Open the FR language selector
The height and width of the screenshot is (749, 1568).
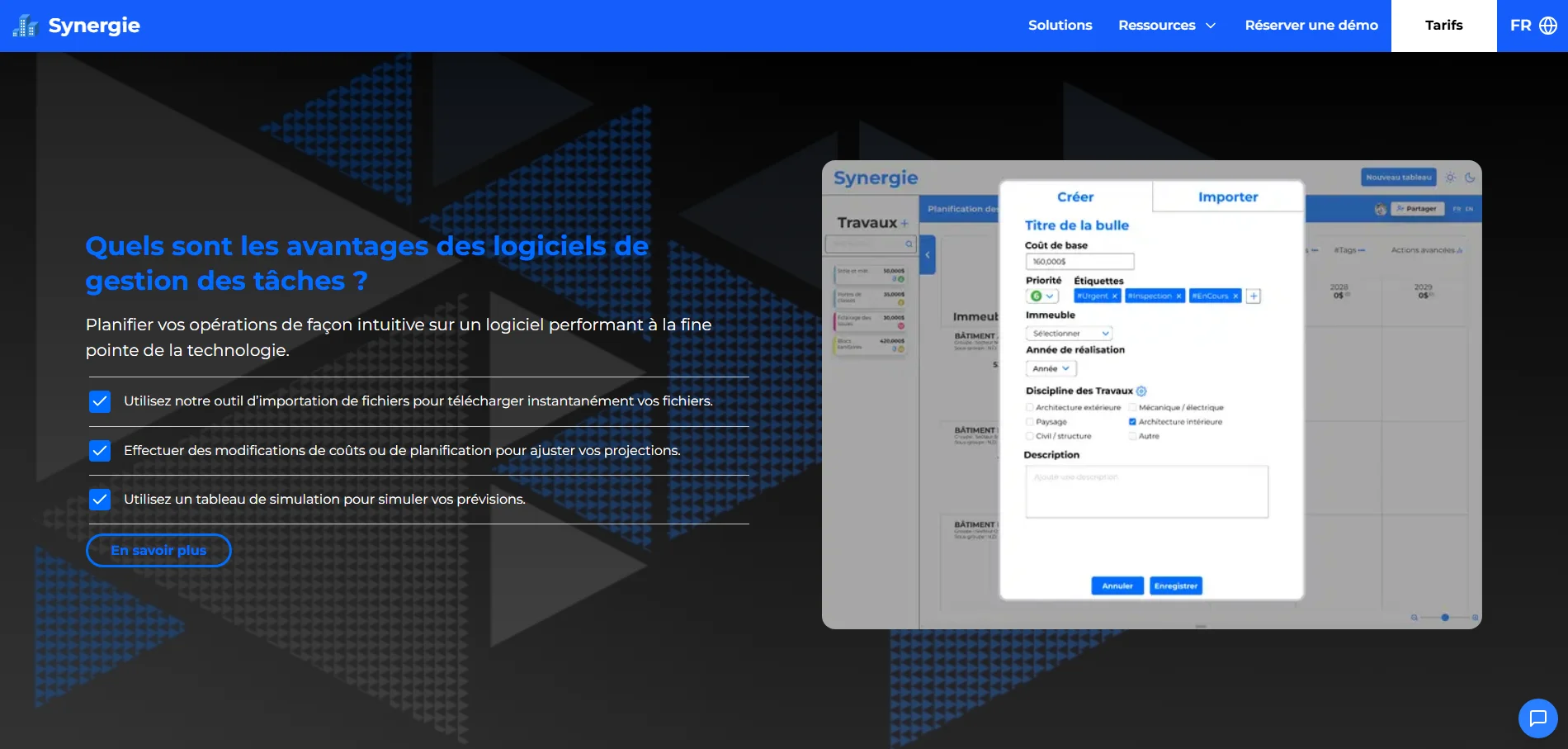pos(1533,26)
